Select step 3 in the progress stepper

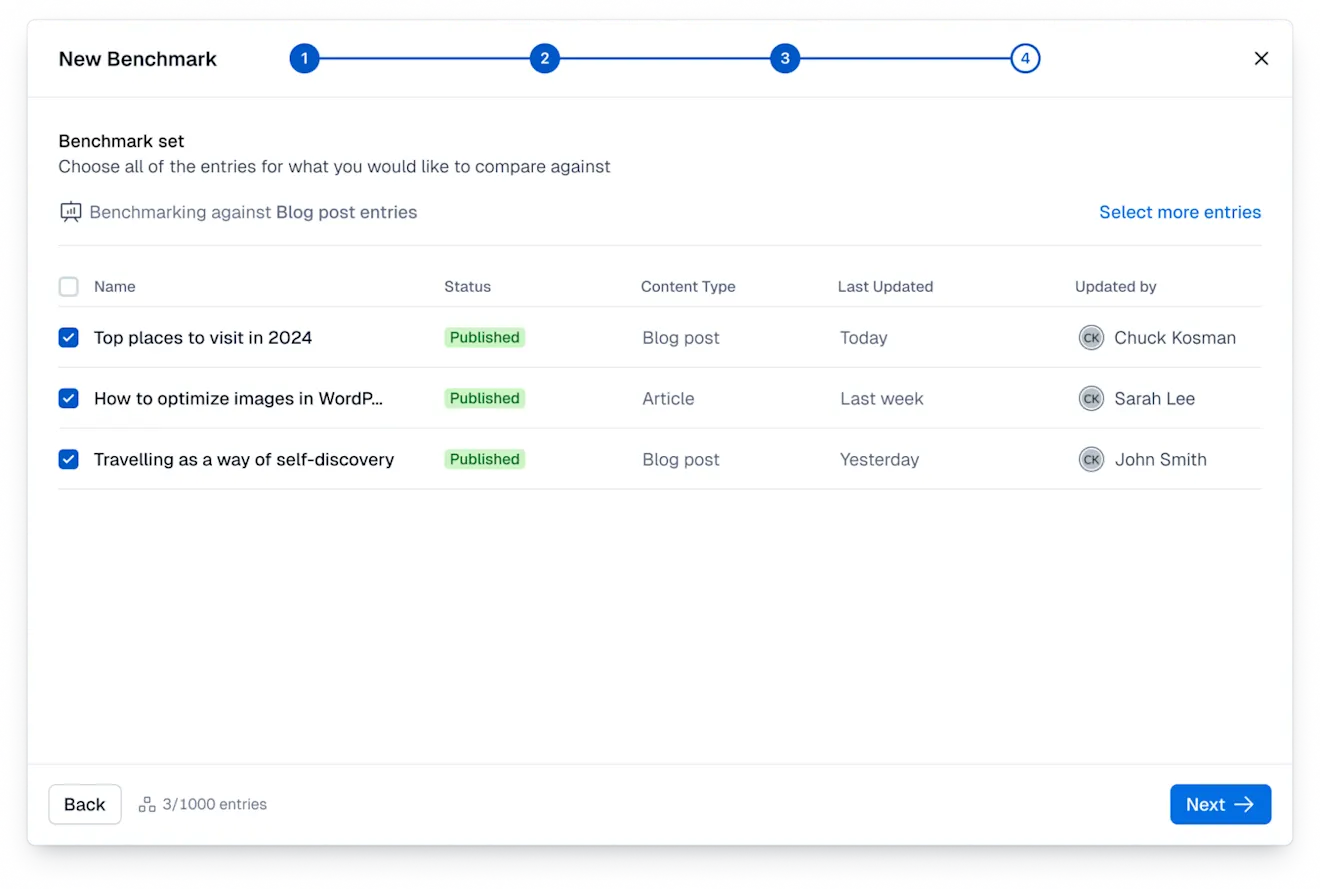point(785,58)
